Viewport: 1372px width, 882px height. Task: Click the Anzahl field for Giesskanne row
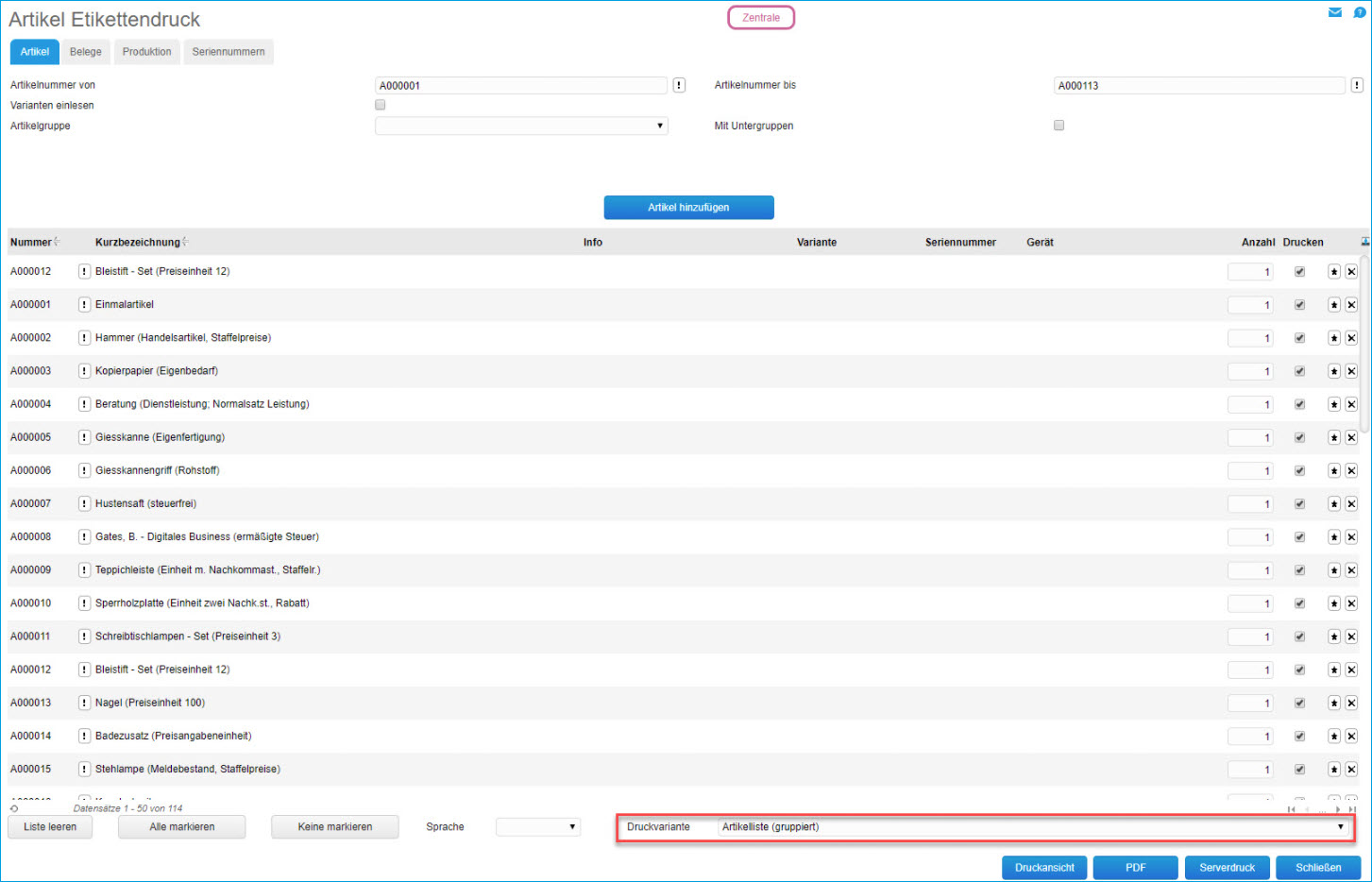tap(1250, 438)
